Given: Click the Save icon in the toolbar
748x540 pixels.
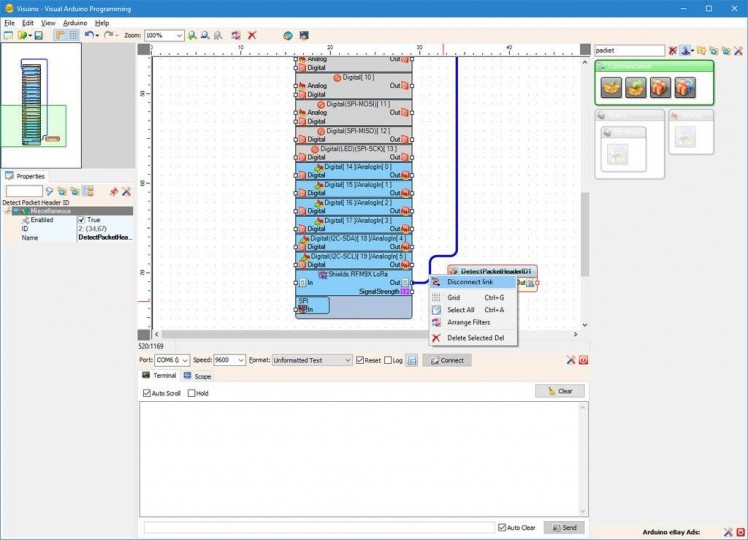Looking at the screenshot, I should 39,35.
